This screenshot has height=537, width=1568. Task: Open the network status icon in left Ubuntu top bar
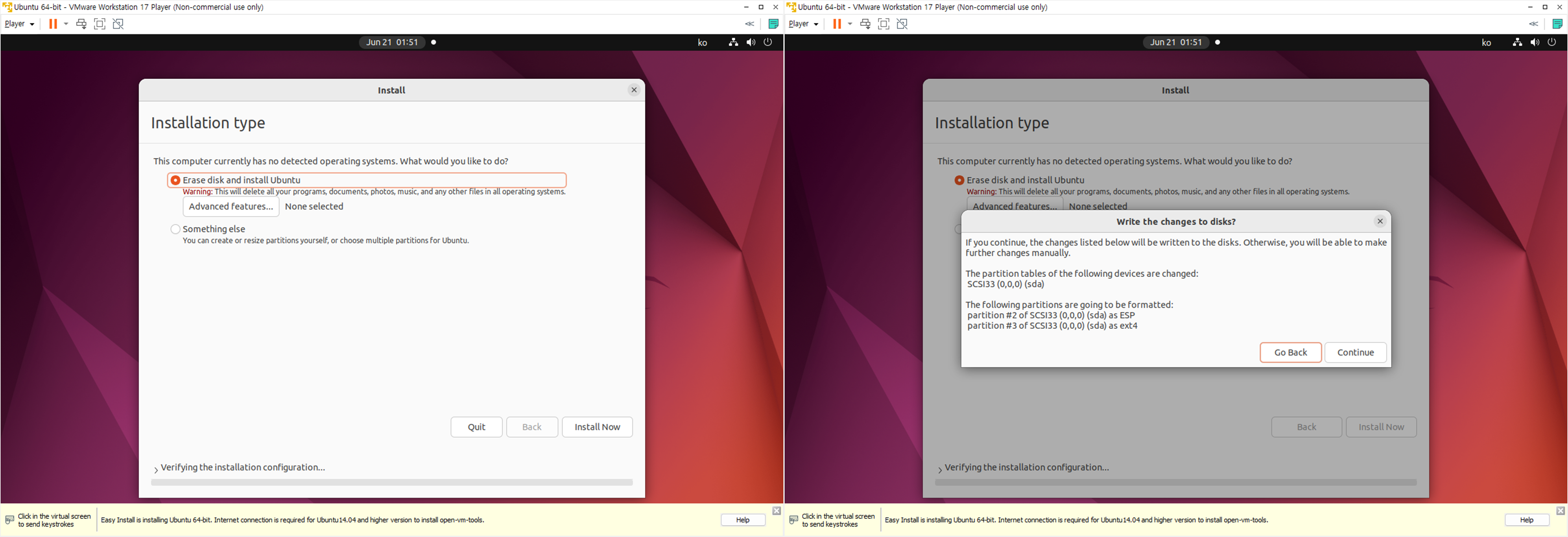coord(733,42)
